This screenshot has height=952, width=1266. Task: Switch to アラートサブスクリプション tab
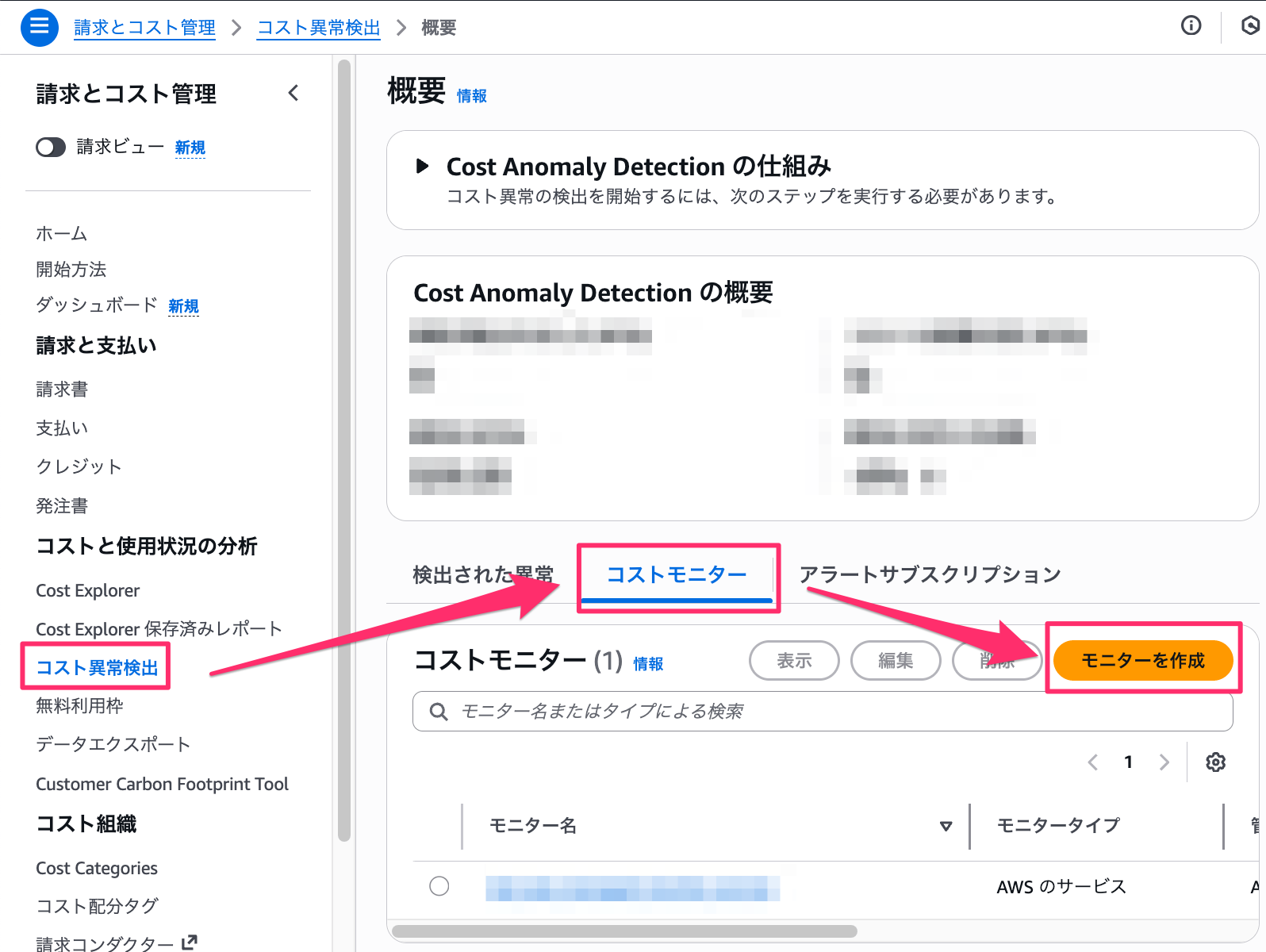[x=930, y=574]
